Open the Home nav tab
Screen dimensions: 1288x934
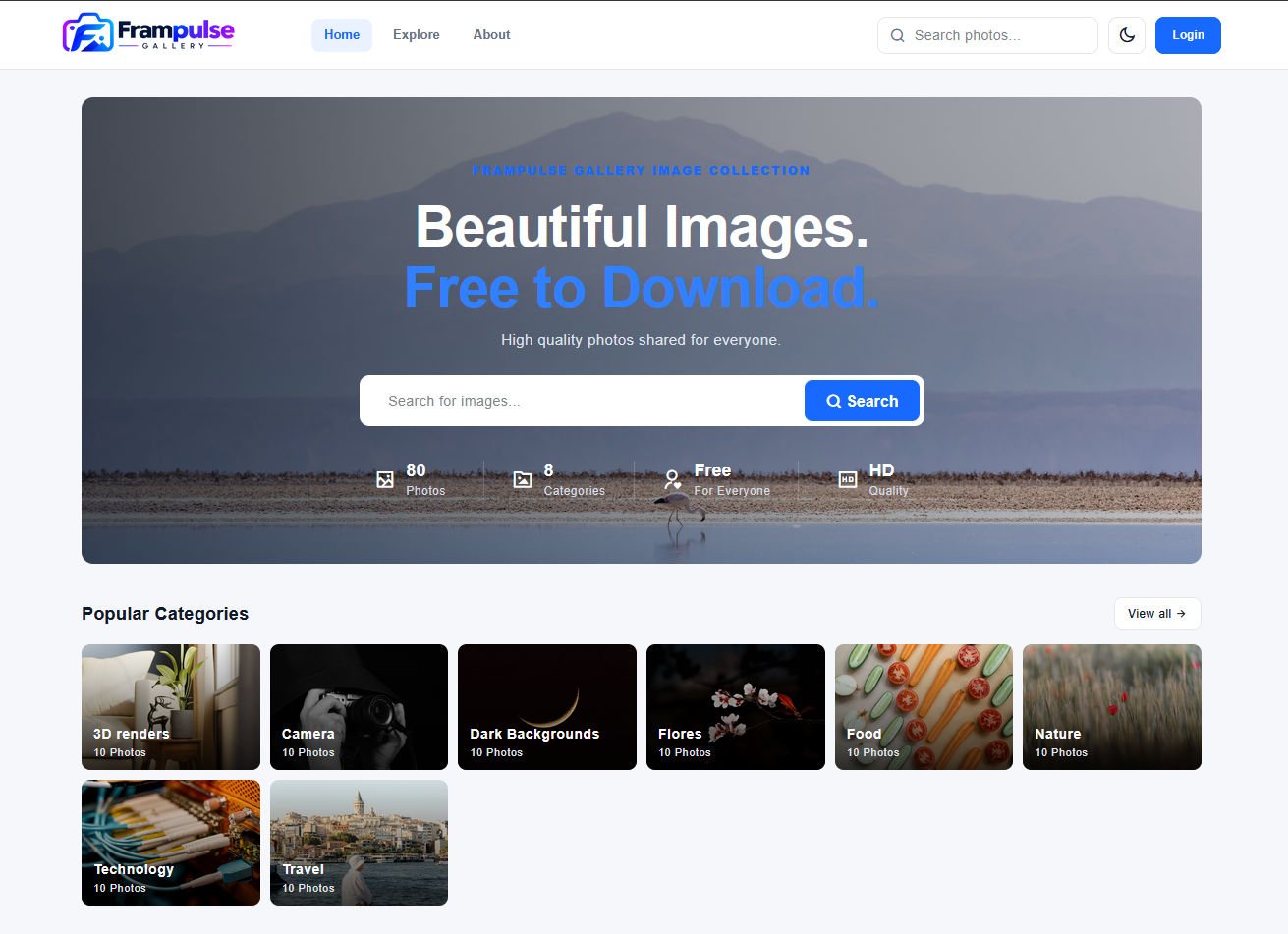pos(342,35)
